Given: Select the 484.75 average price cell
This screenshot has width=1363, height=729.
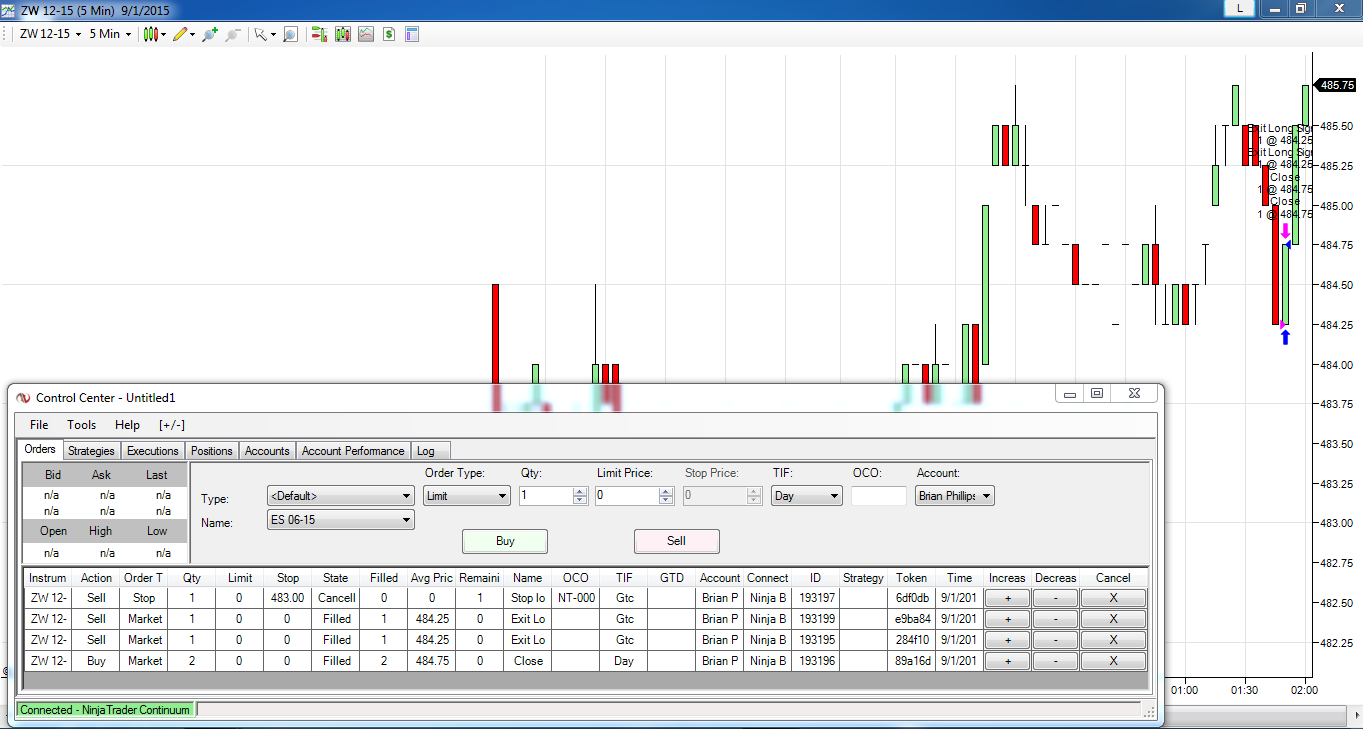Looking at the screenshot, I should point(432,661).
